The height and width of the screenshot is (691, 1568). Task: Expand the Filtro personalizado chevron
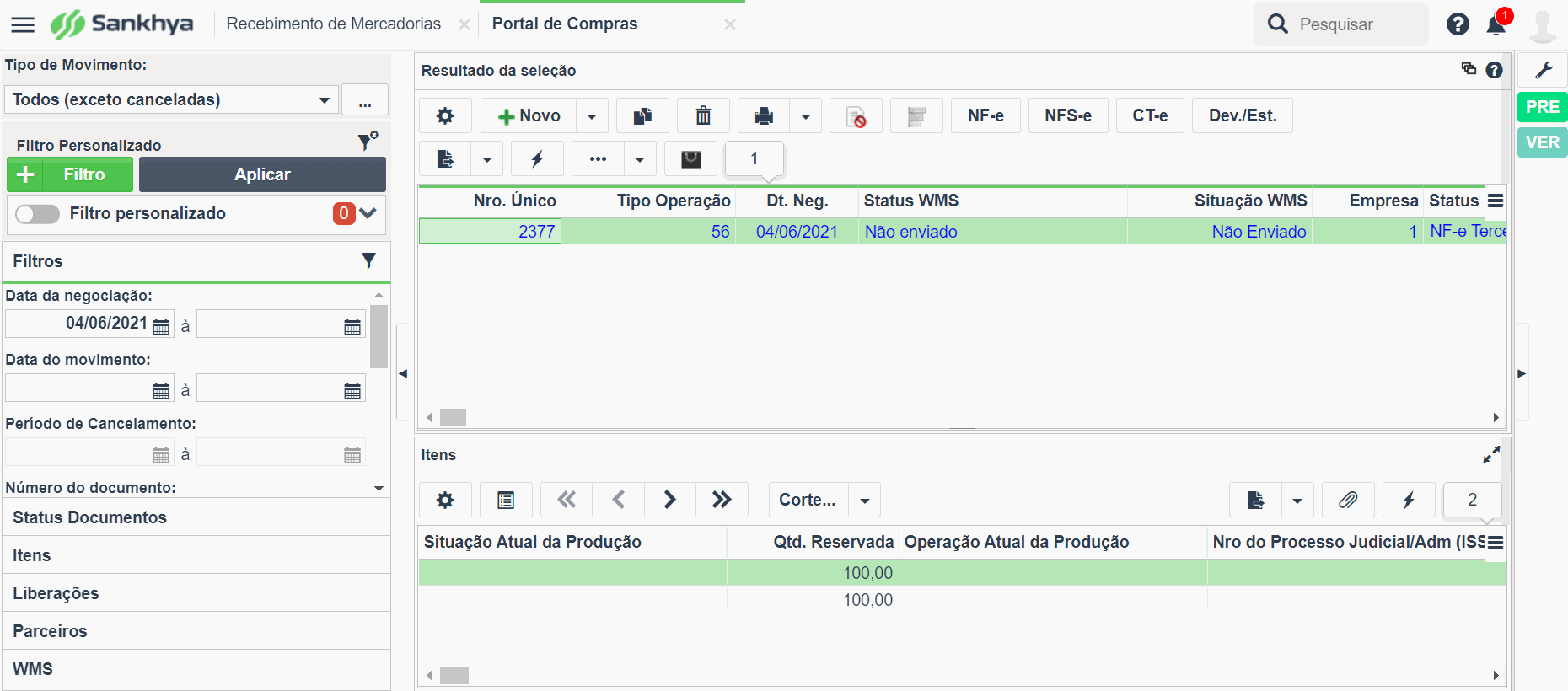[368, 213]
